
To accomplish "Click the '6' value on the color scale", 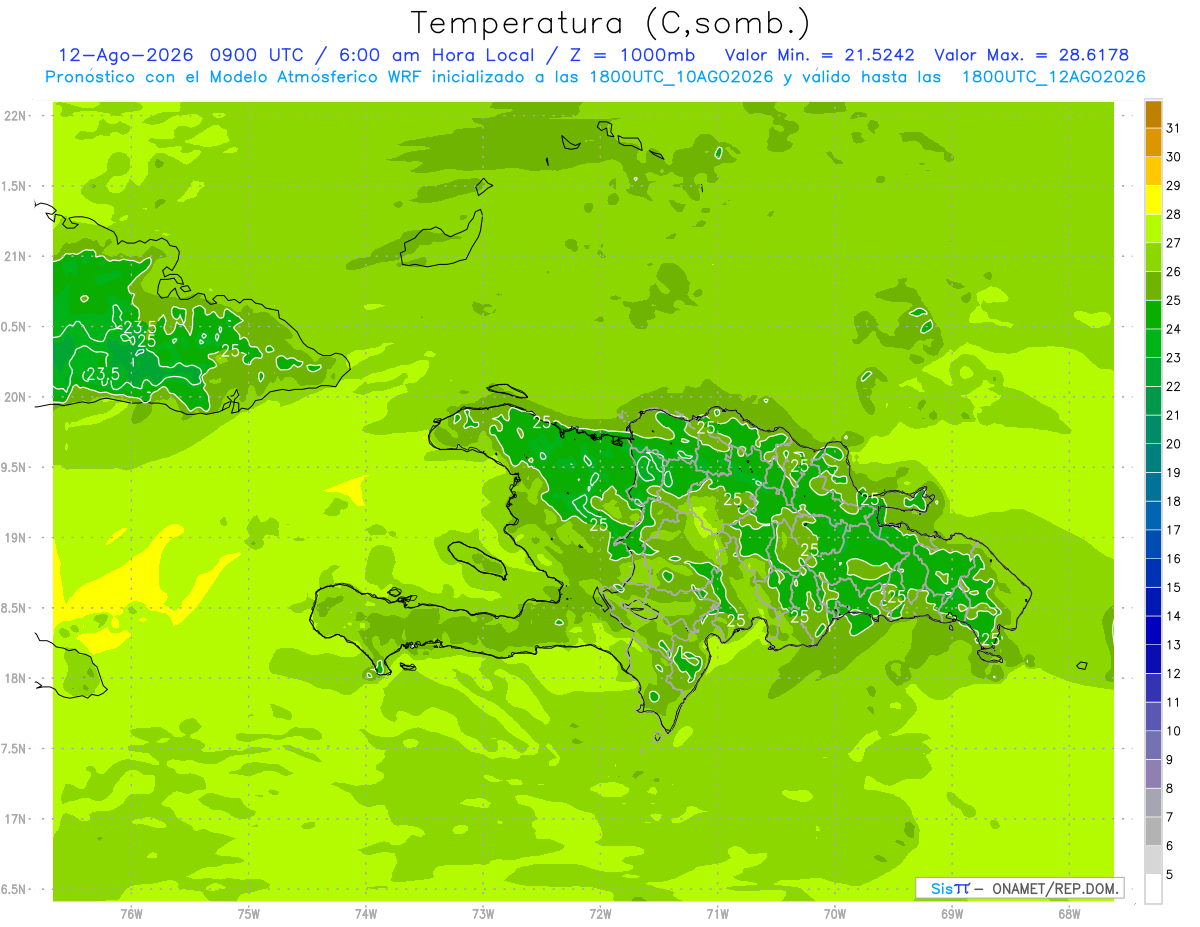I will pyautogui.click(x=1170, y=846).
